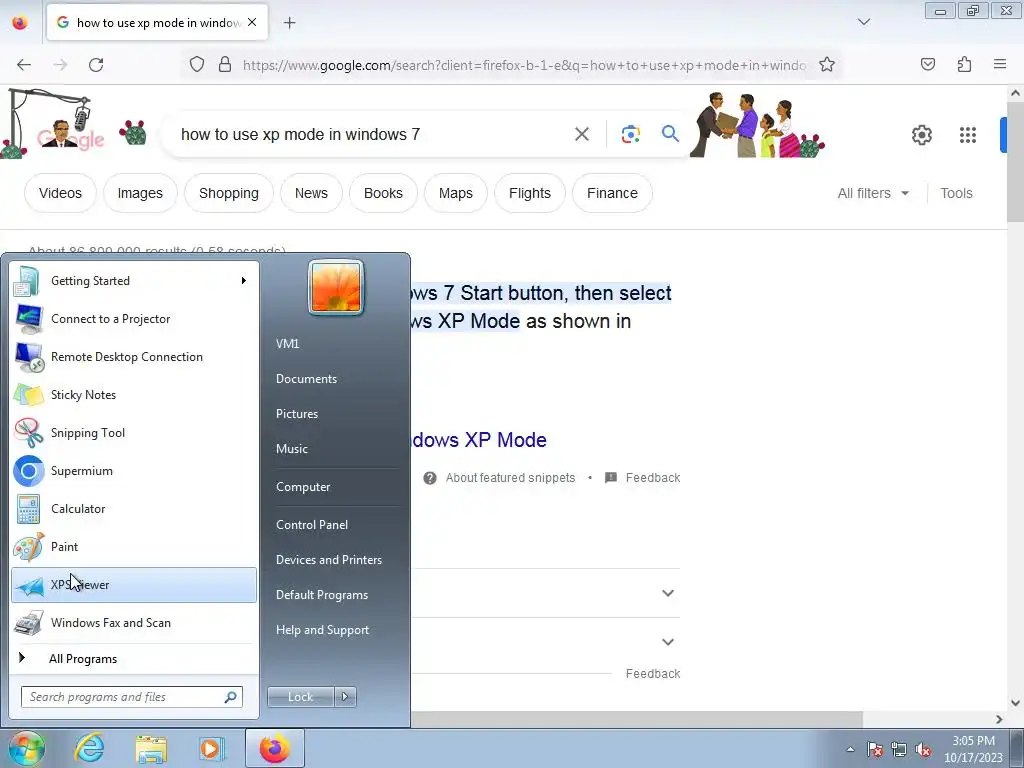The width and height of the screenshot is (1024, 768).
Task: Open search Tools
Action: [956, 193]
